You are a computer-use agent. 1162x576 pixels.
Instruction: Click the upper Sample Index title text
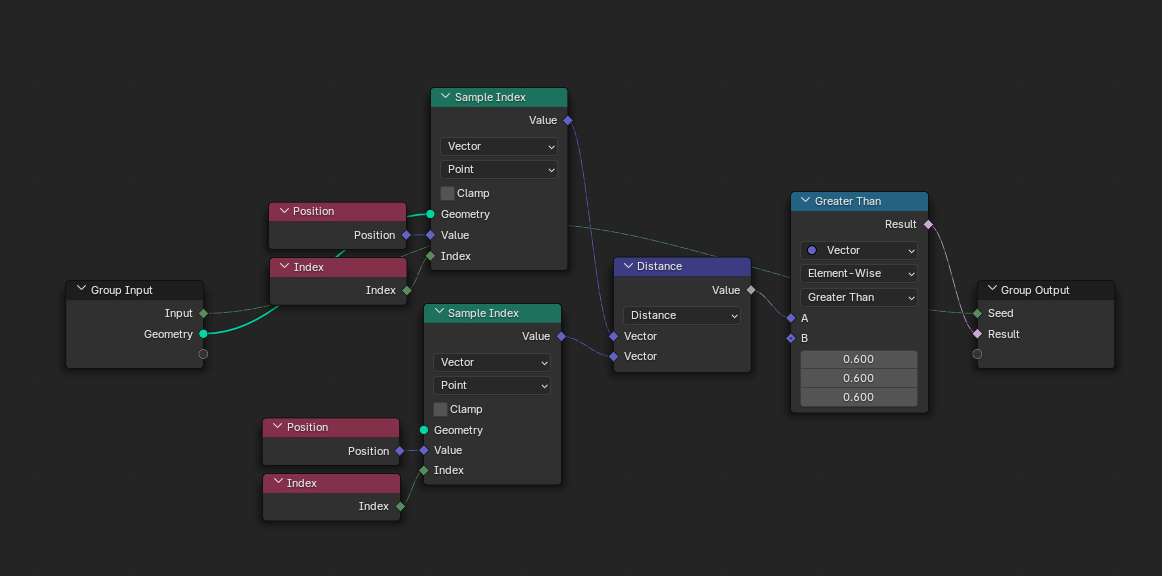(491, 97)
